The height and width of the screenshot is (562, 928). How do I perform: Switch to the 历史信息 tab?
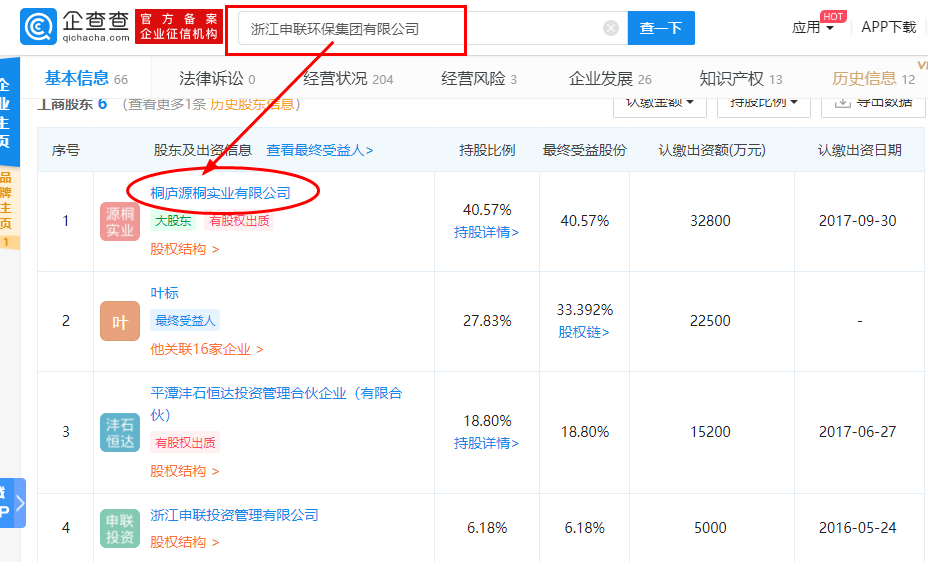873,78
